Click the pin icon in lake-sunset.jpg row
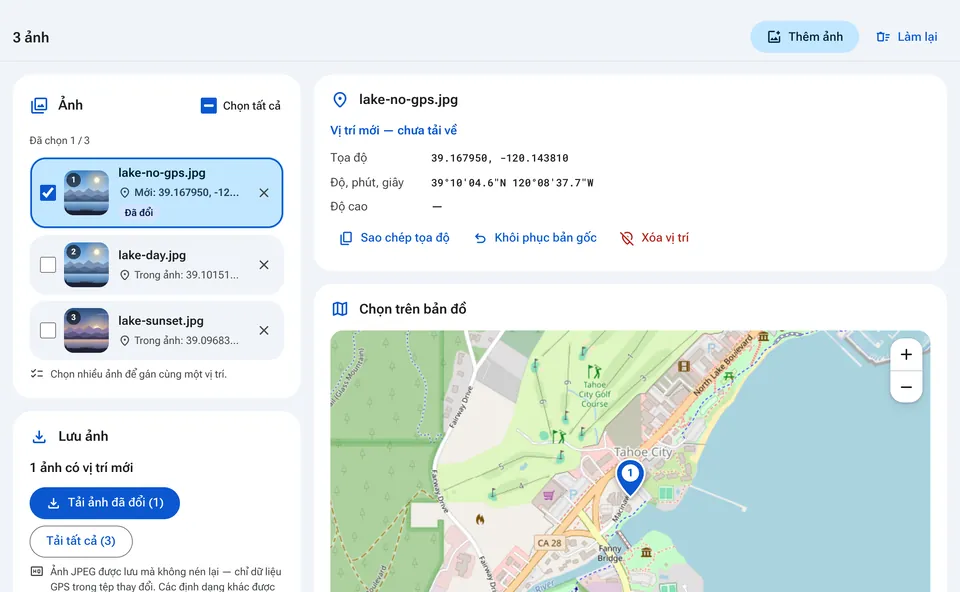This screenshot has height=592, width=960. (124, 341)
